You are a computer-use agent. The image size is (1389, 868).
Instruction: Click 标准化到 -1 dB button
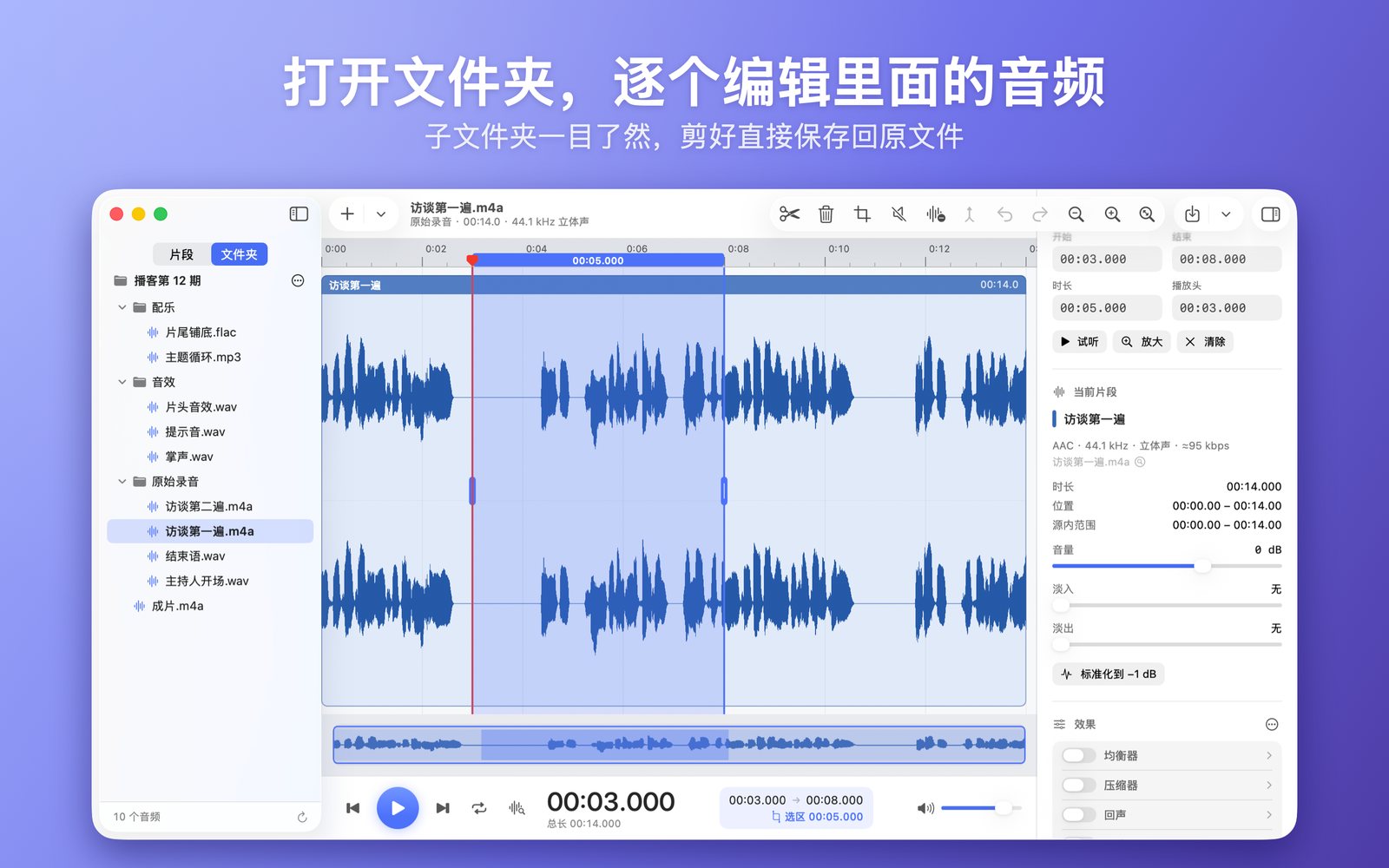1109,674
